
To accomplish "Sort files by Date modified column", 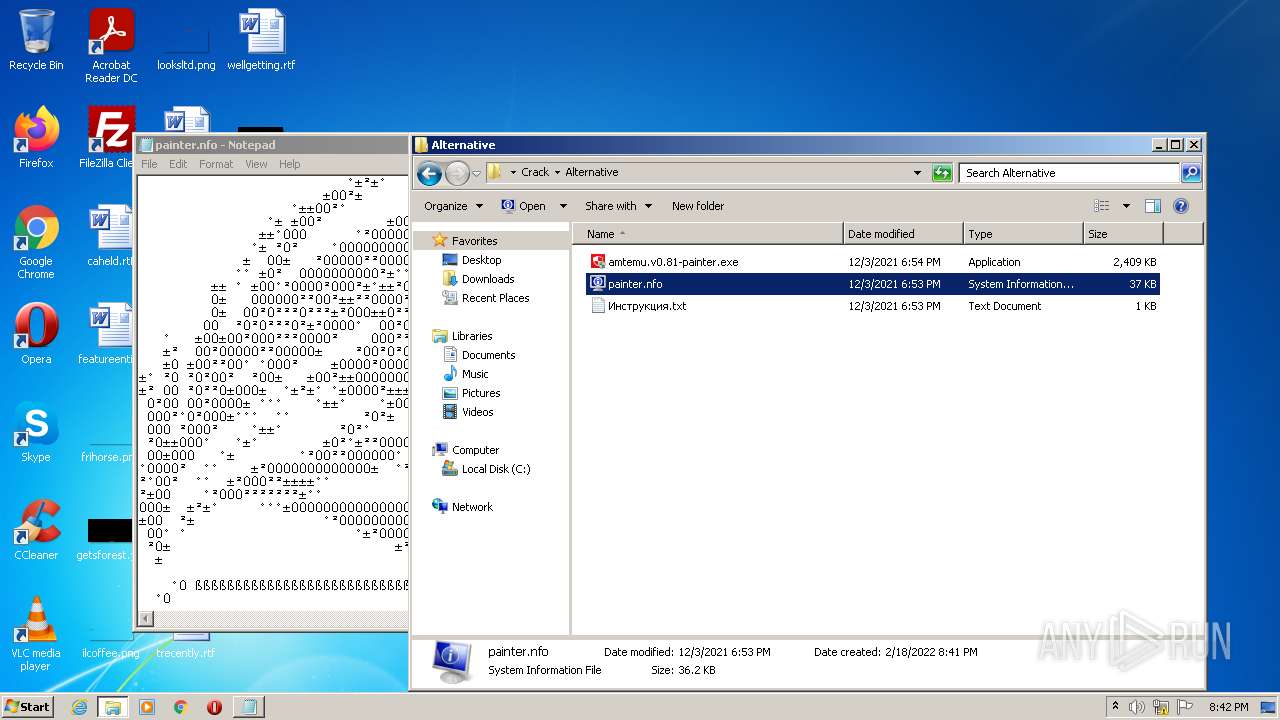I will pos(903,234).
